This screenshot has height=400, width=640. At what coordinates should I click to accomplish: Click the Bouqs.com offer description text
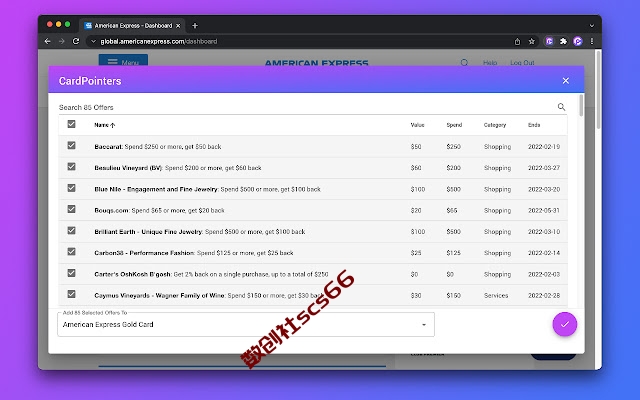pos(178,211)
